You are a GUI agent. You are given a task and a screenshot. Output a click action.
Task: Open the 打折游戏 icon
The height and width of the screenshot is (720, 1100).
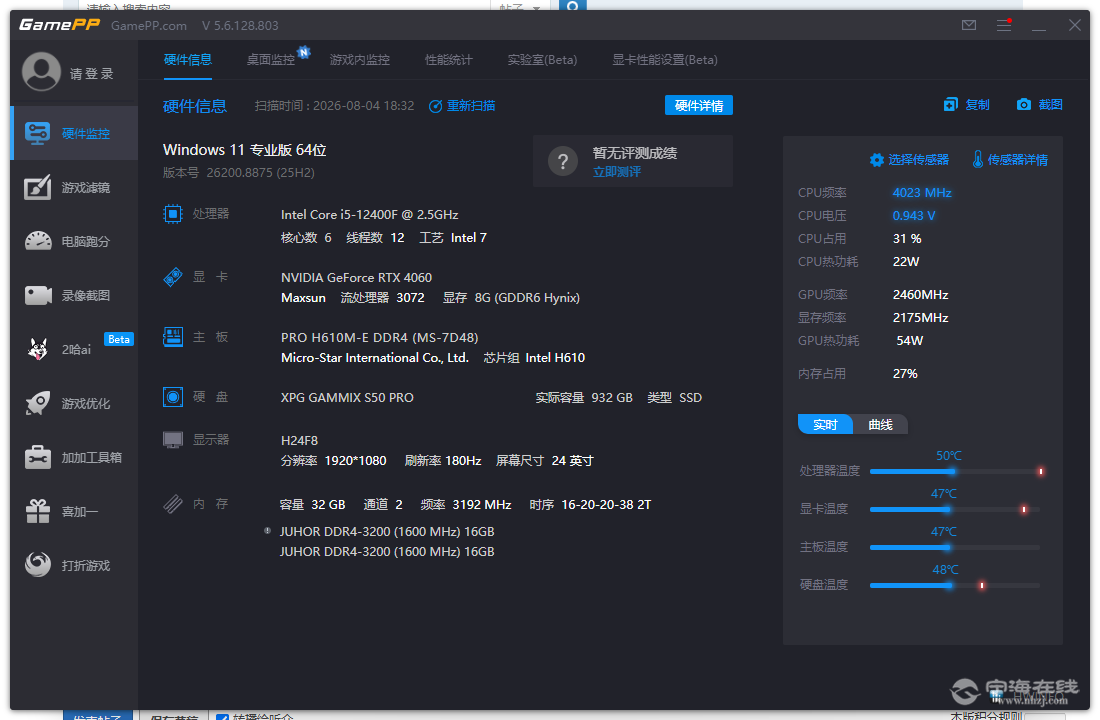(38, 564)
